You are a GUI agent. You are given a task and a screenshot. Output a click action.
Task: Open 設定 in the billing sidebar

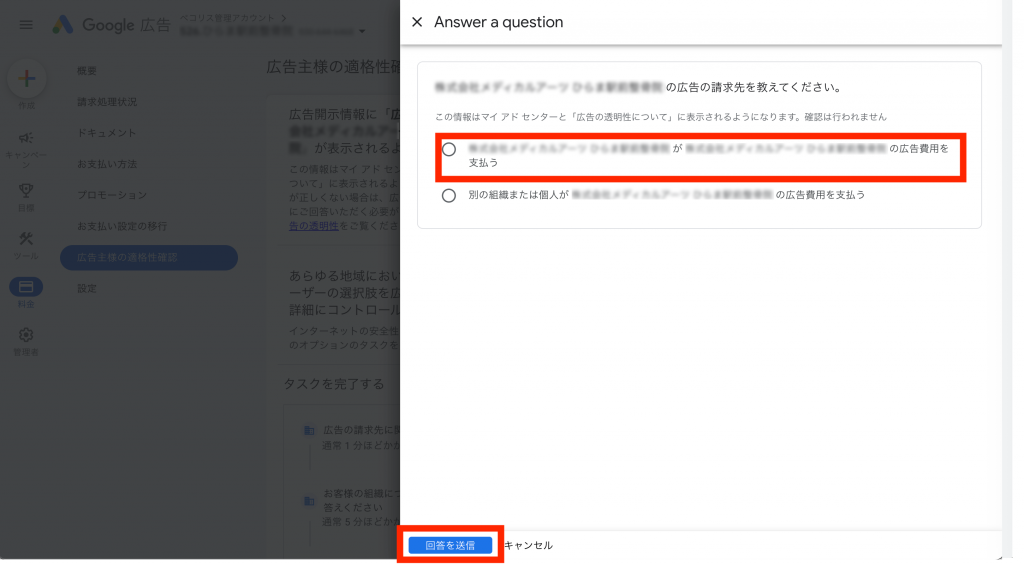[x=88, y=288]
